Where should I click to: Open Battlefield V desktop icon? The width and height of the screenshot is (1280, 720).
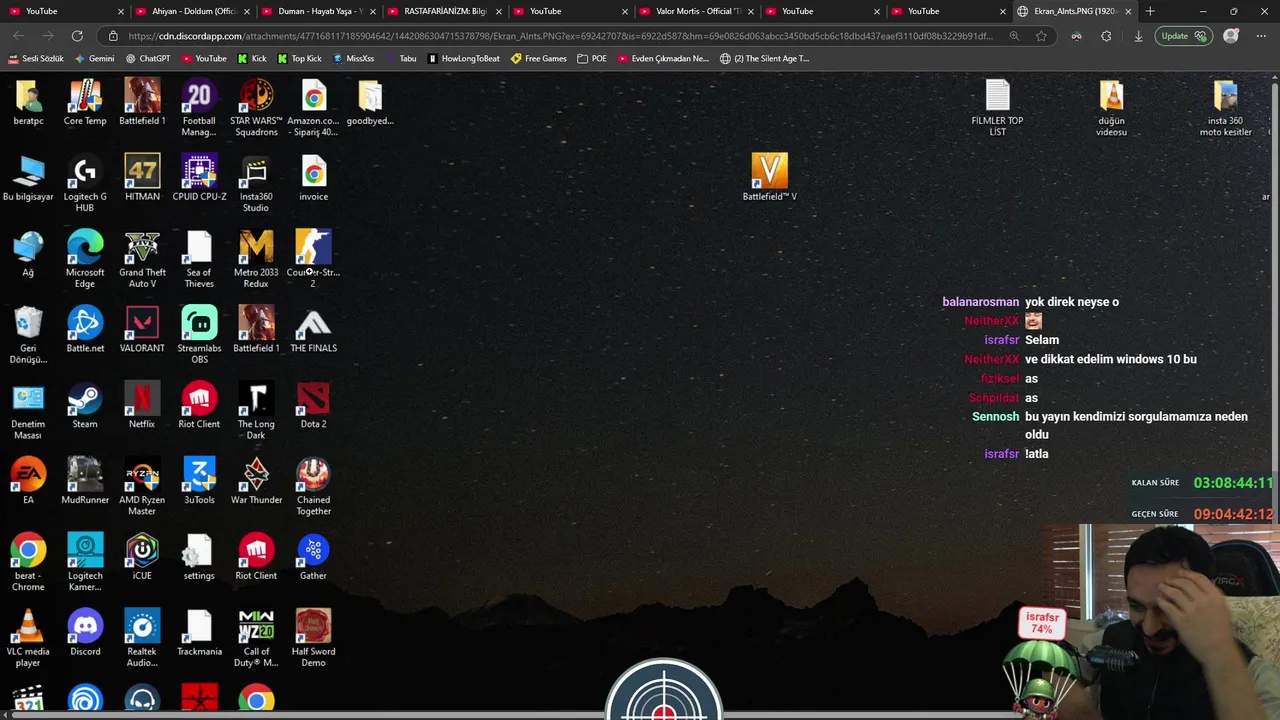pos(769,178)
